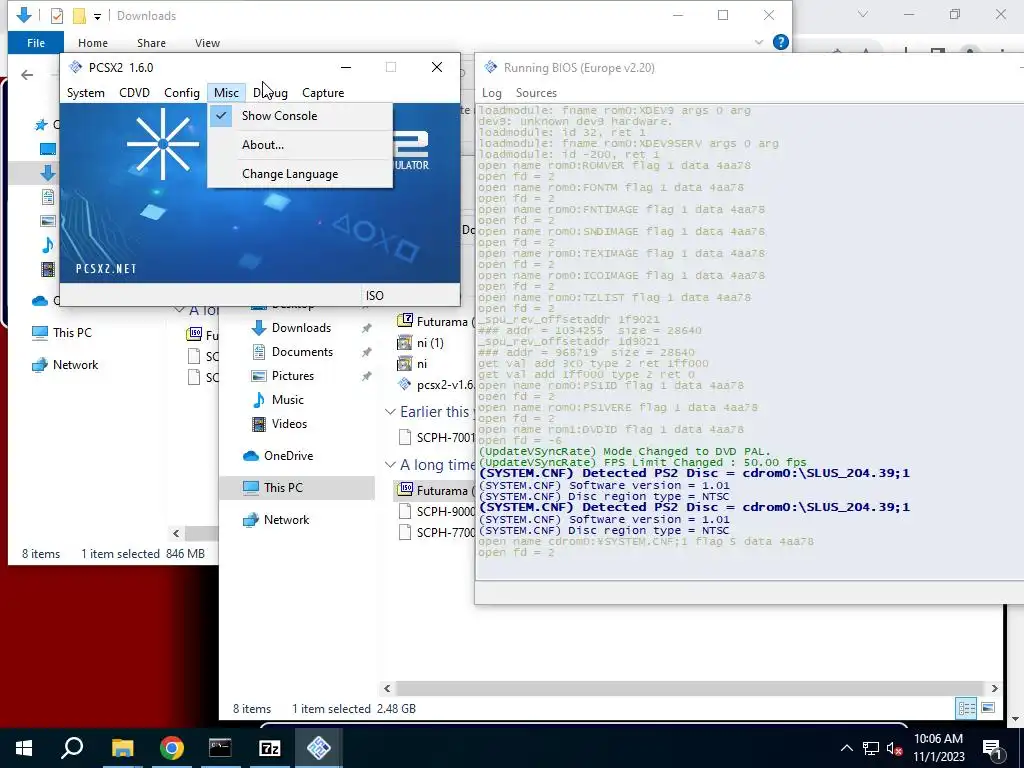
Task: Select OneDrive in the second Explorer sidebar
Action: [288, 456]
